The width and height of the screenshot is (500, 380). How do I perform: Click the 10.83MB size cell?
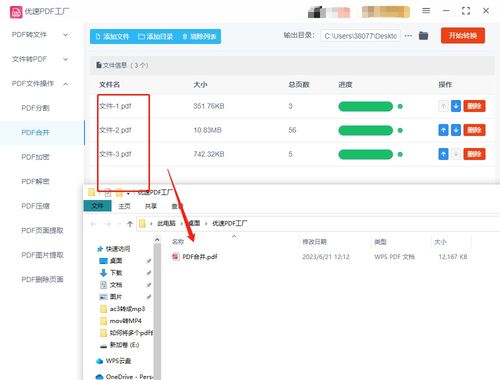(x=207, y=130)
